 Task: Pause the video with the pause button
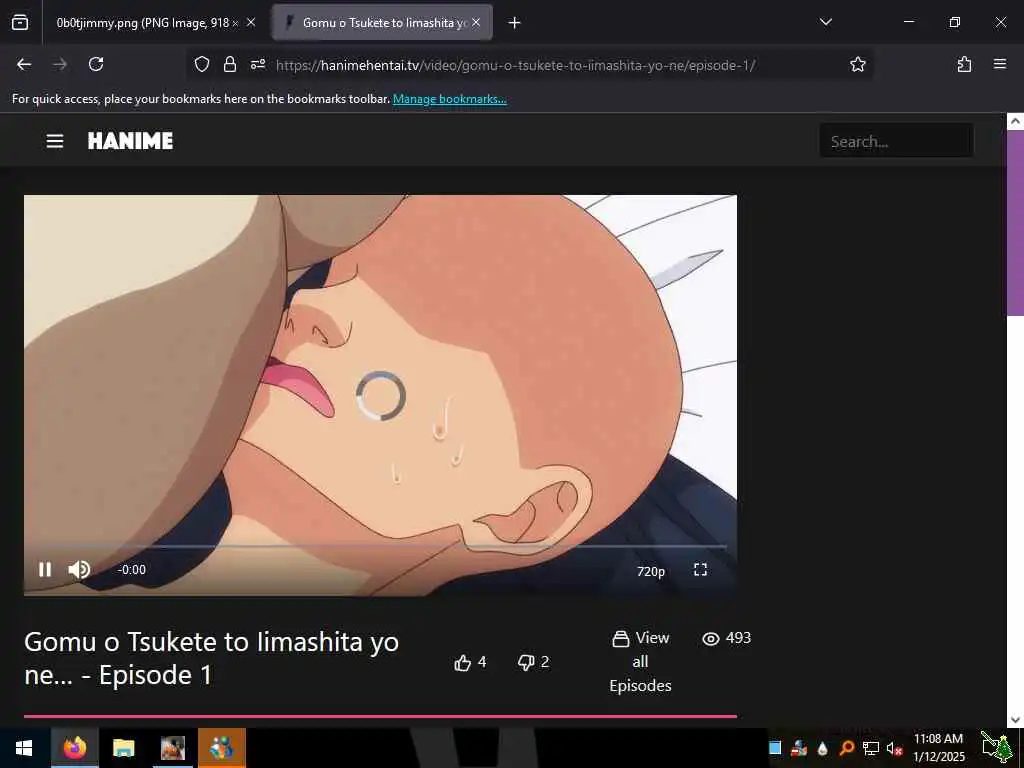point(45,569)
